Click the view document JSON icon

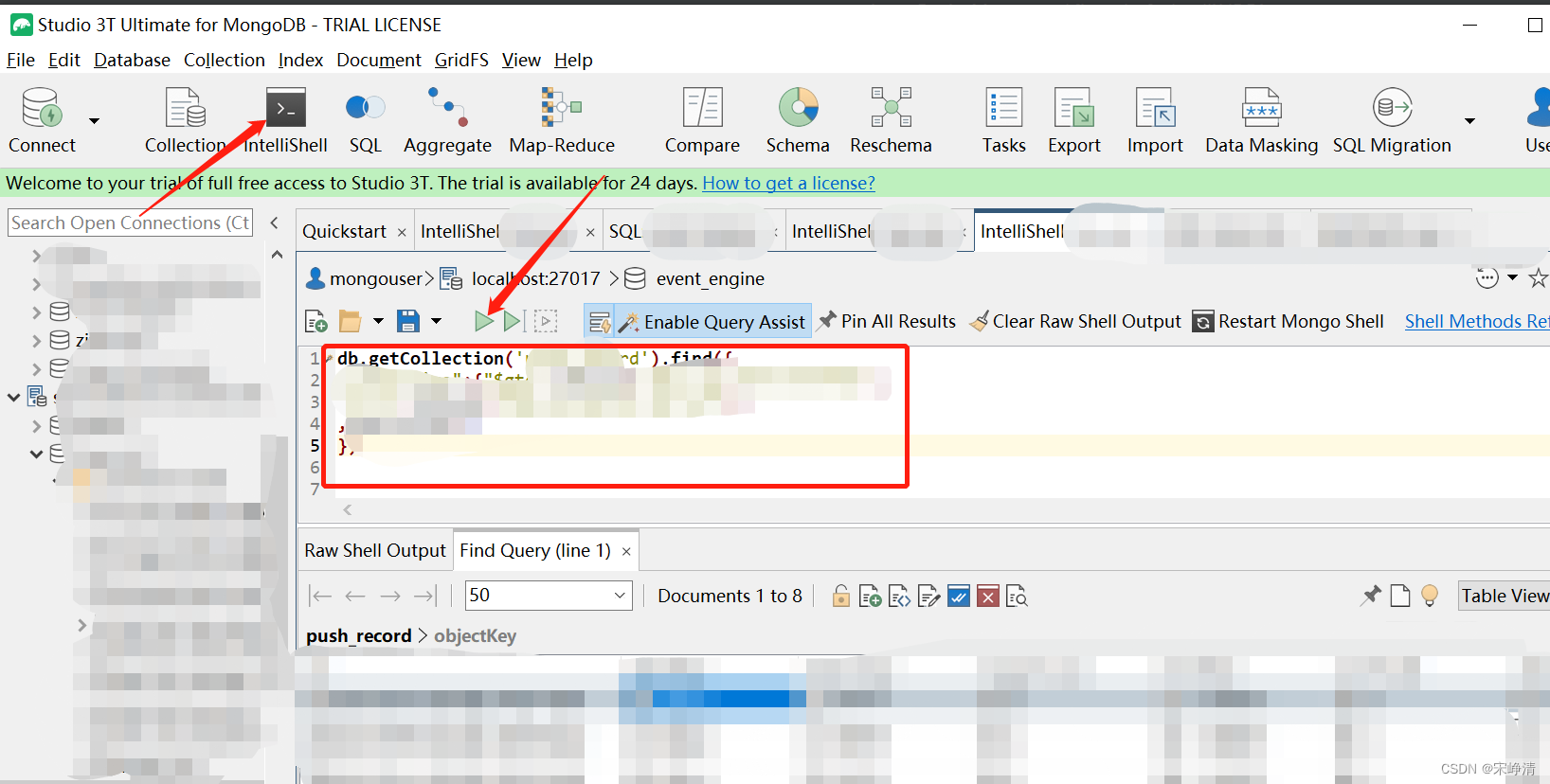[899, 596]
